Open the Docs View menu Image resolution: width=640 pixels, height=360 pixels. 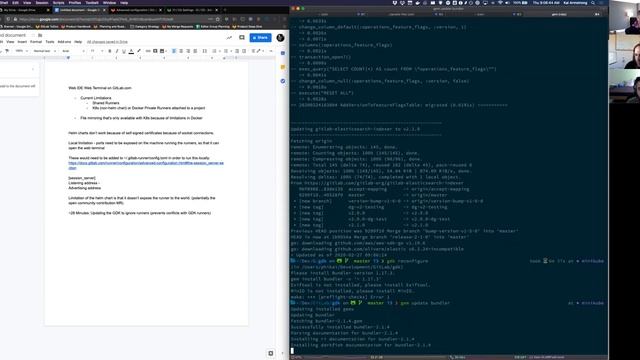10,42
